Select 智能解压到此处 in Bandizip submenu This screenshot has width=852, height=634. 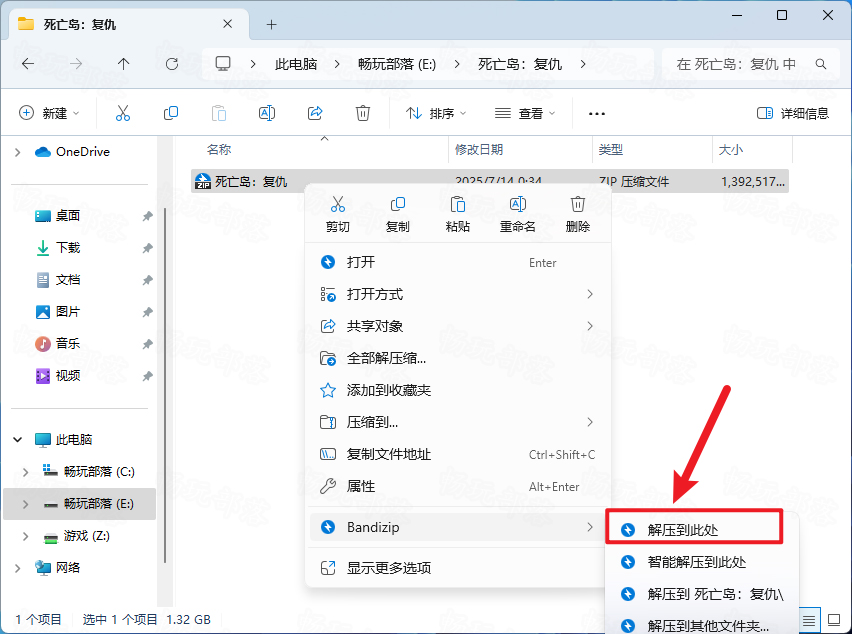point(701,562)
